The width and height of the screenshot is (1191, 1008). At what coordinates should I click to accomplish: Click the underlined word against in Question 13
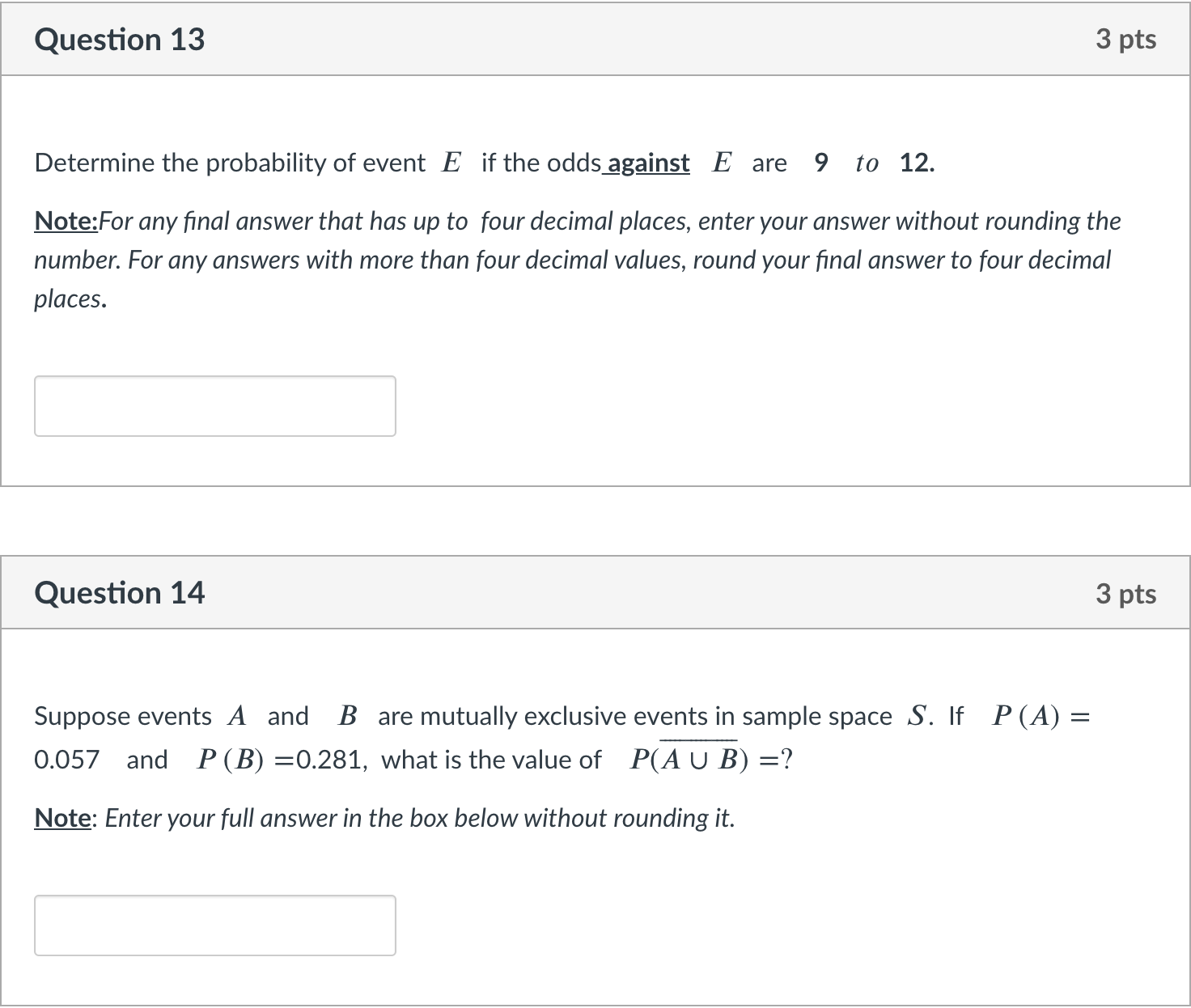coord(646,163)
